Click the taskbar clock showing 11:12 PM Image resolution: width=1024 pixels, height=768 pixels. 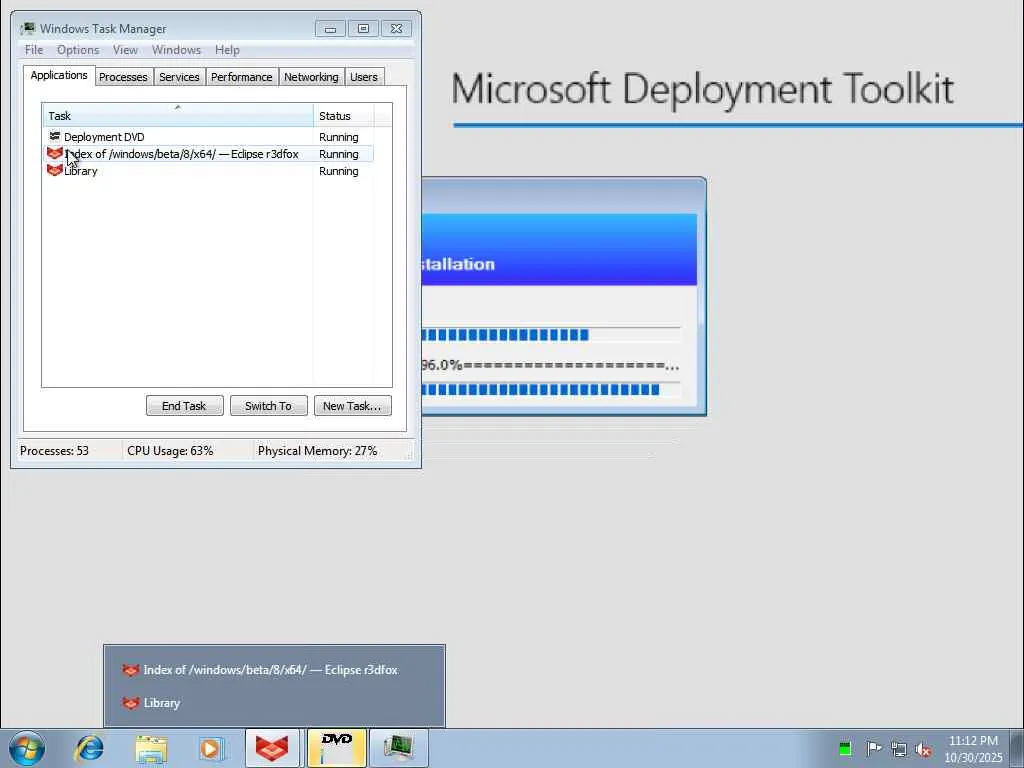[x=973, y=749]
